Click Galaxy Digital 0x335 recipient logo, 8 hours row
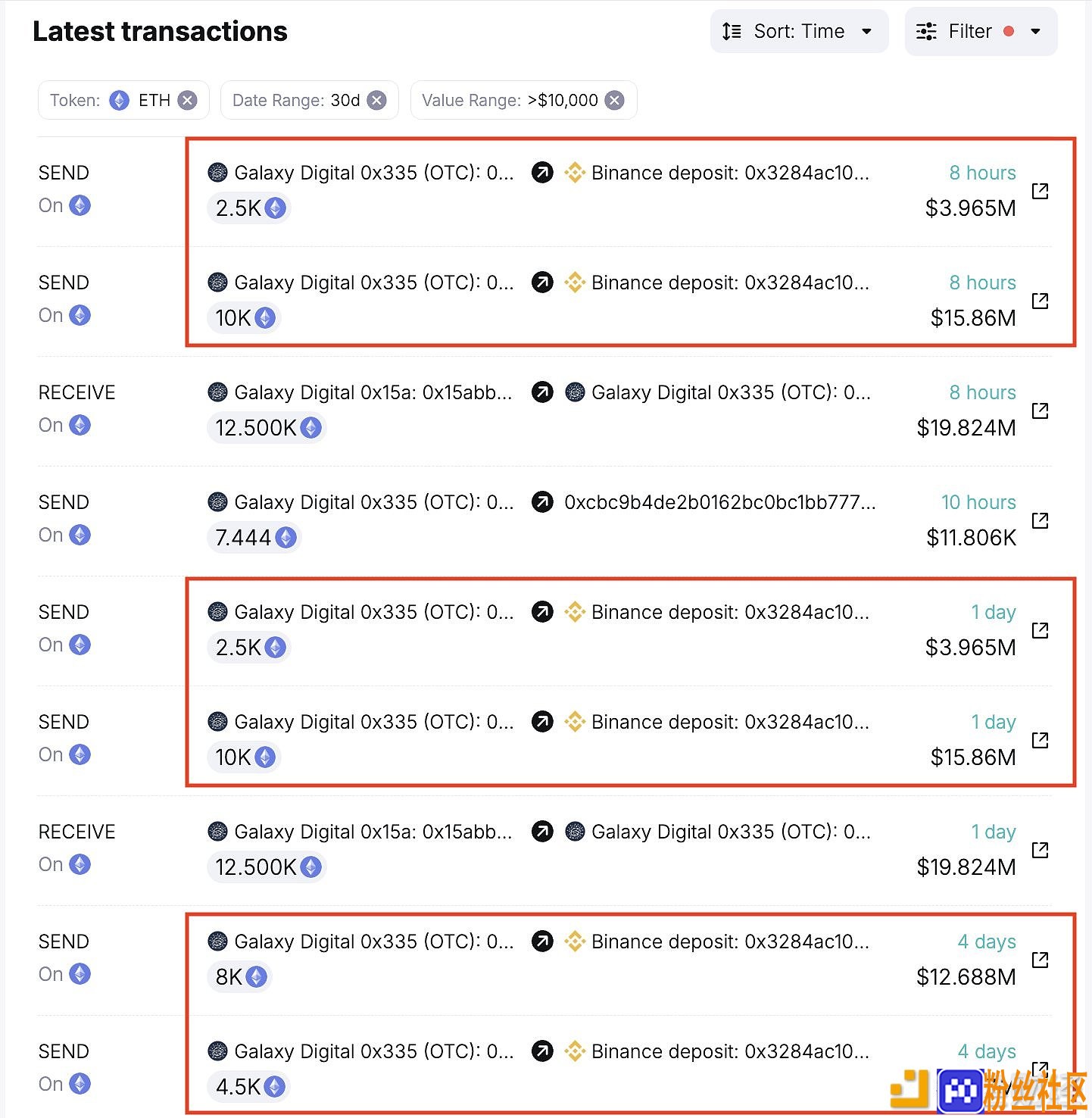The height and width of the screenshot is (1118, 1092). click(575, 392)
